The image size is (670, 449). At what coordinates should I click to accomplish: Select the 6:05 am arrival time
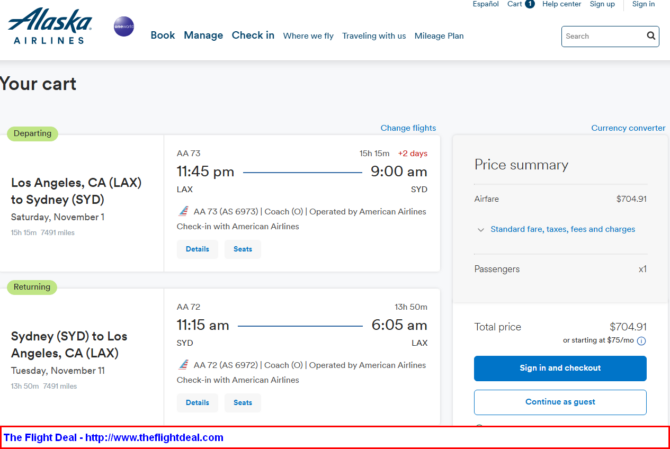(399, 325)
